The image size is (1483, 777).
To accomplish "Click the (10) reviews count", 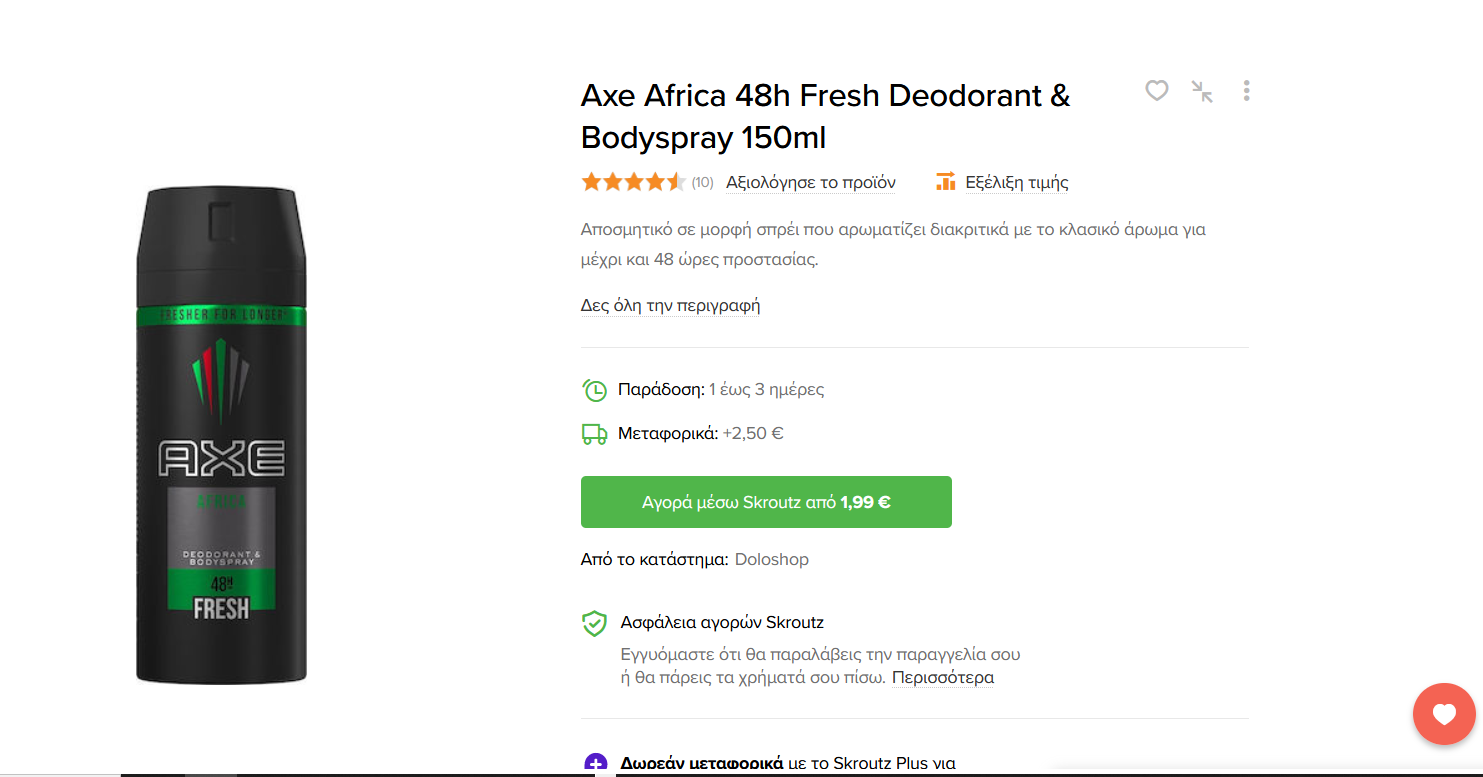I will (x=702, y=182).
